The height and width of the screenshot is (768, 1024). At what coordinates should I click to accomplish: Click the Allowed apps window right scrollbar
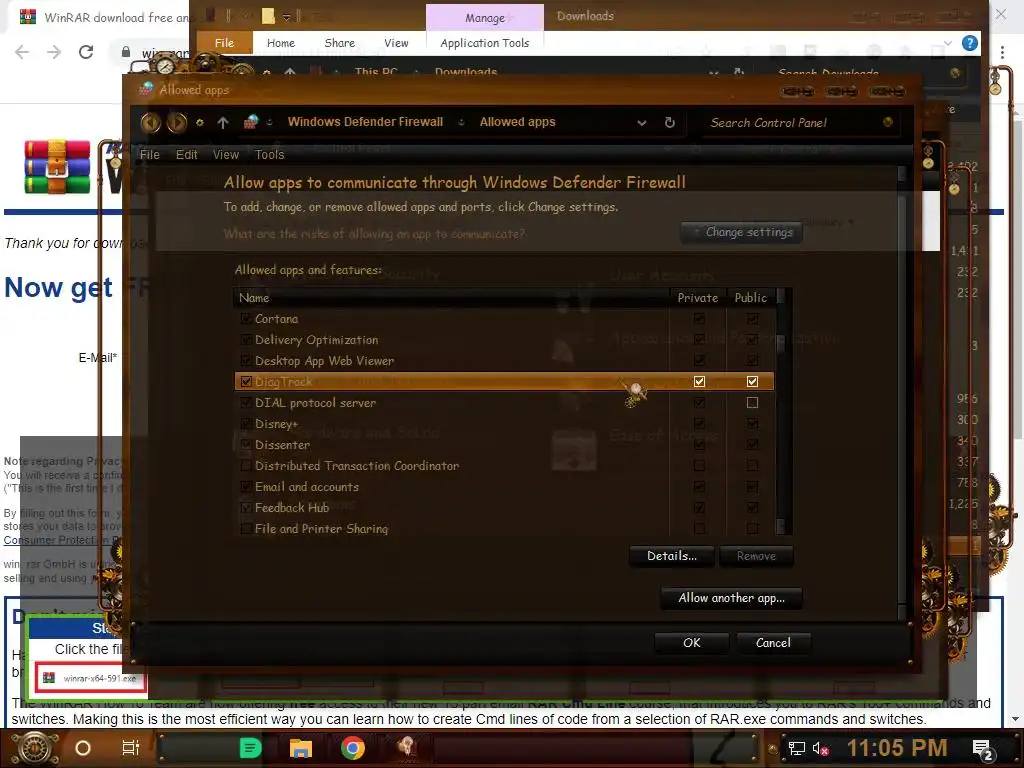click(902, 392)
